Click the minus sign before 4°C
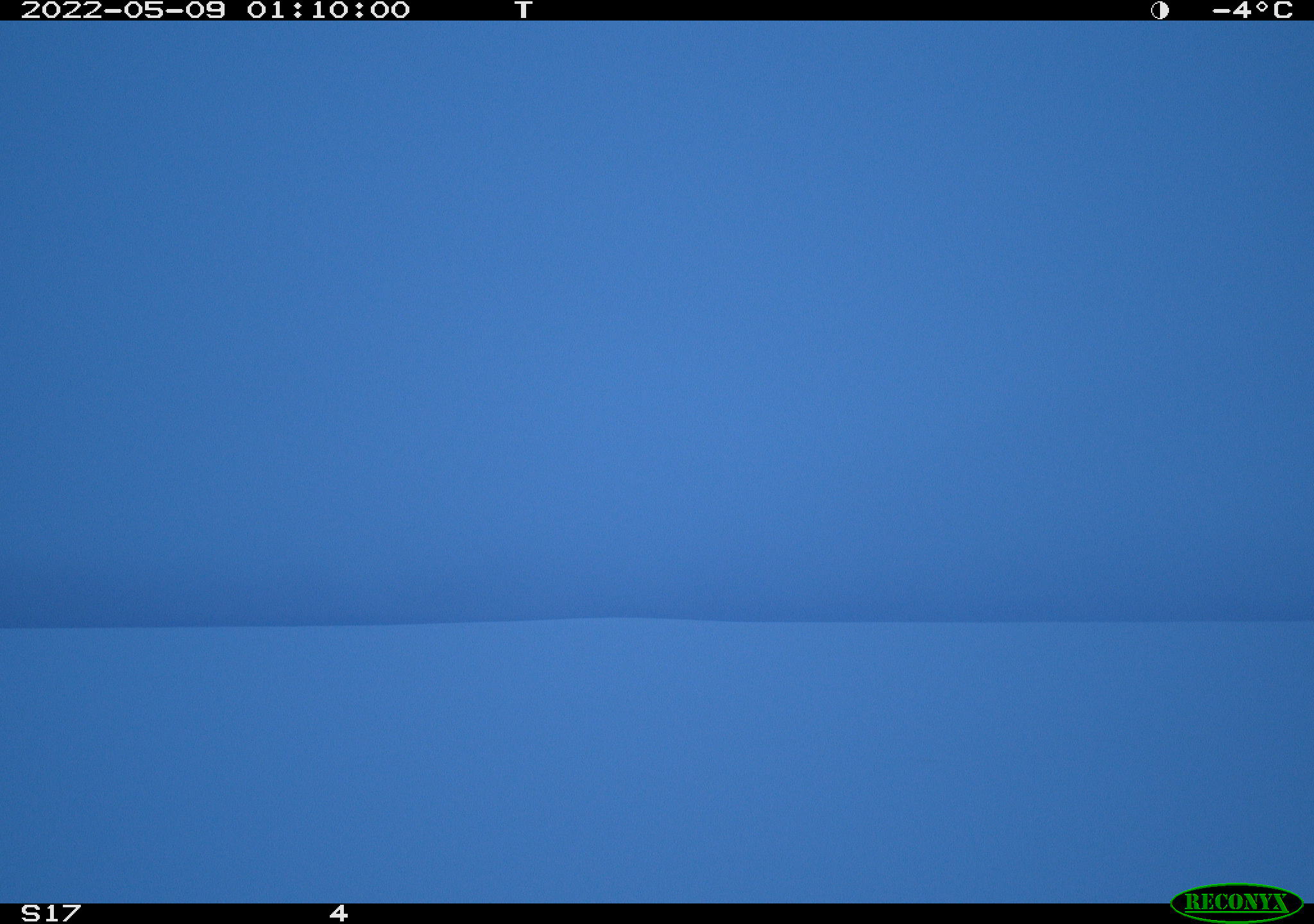 point(1221,11)
